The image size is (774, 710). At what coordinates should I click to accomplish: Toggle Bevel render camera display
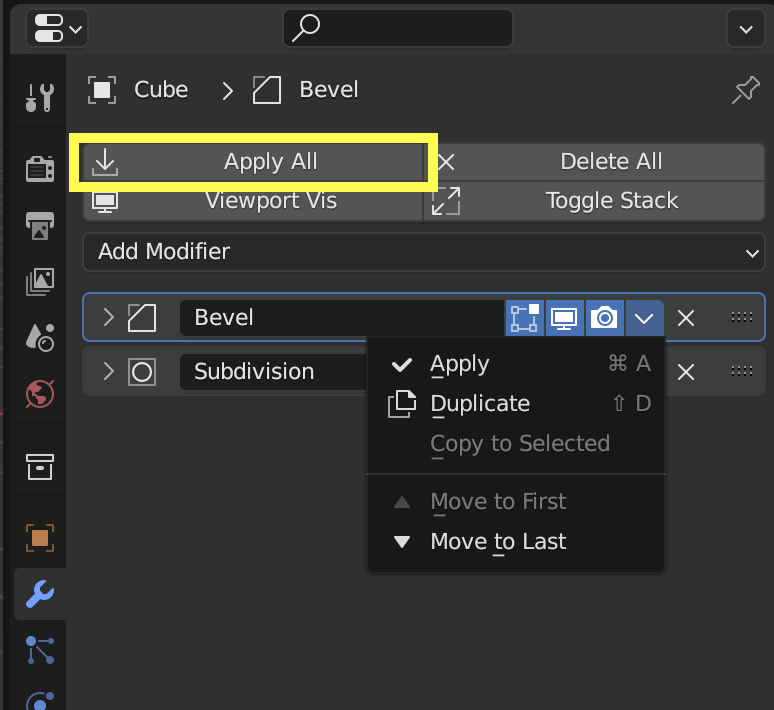point(605,318)
